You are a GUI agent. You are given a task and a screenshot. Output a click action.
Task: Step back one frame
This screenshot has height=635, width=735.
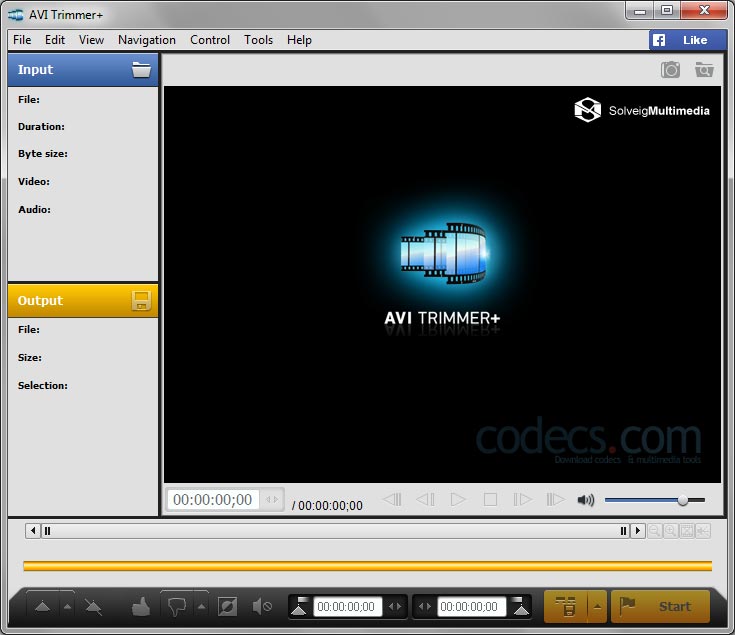click(425, 500)
